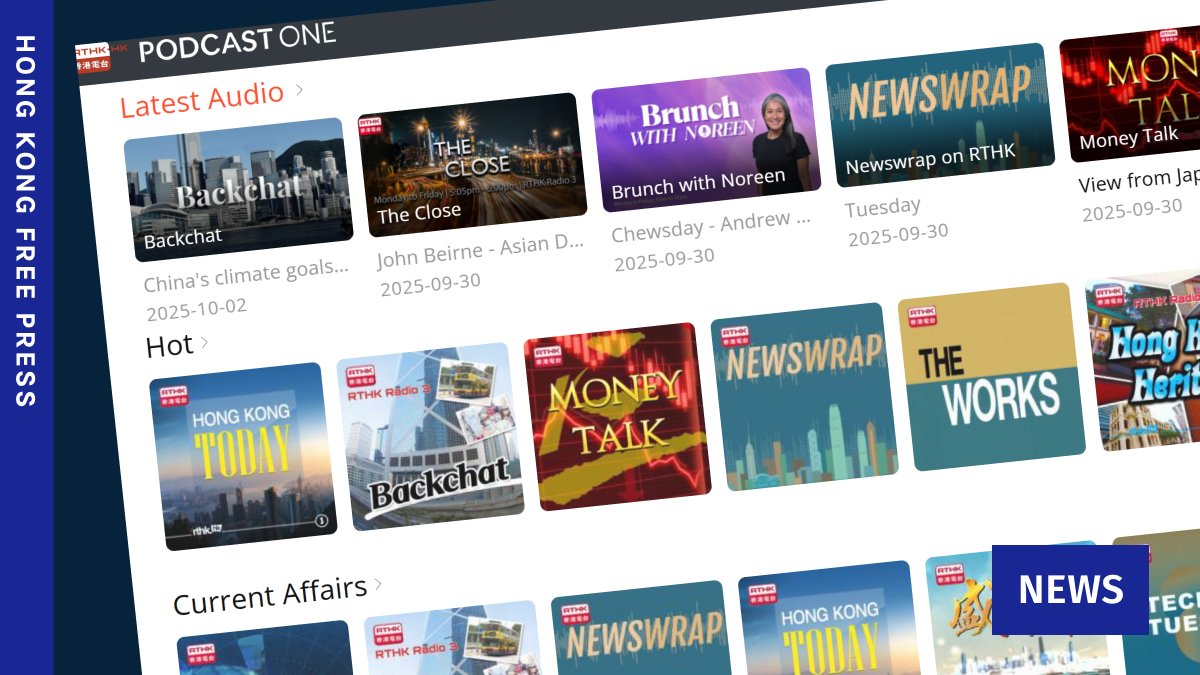Open Brunch with Noreen episode thumbnail
This screenshot has height=675, width=1200.
point(705,140)
